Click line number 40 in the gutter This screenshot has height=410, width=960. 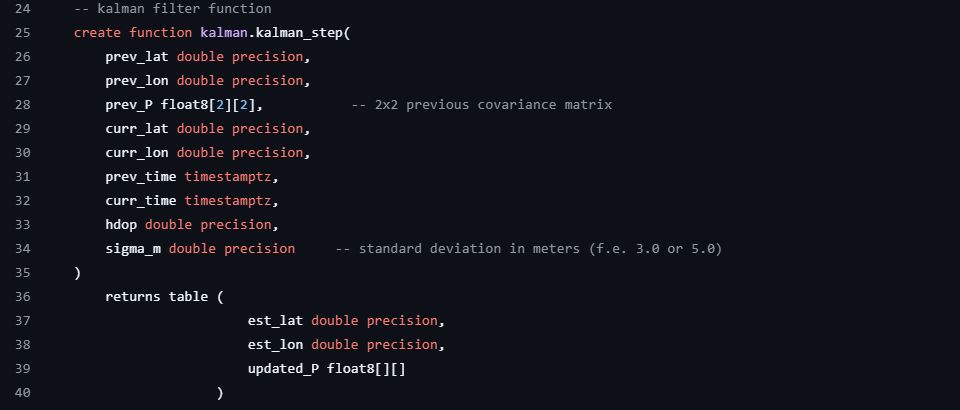[23, 392]
